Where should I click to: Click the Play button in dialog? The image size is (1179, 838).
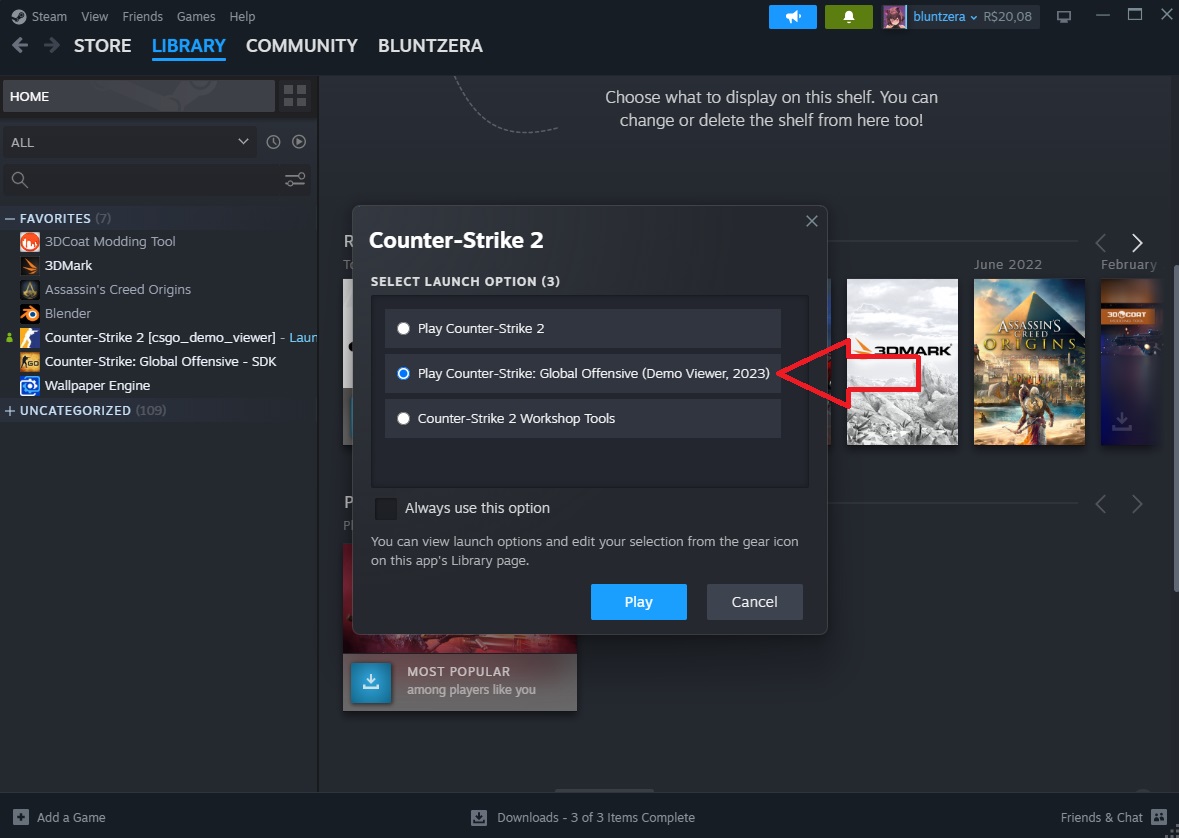tap(638, 602)
